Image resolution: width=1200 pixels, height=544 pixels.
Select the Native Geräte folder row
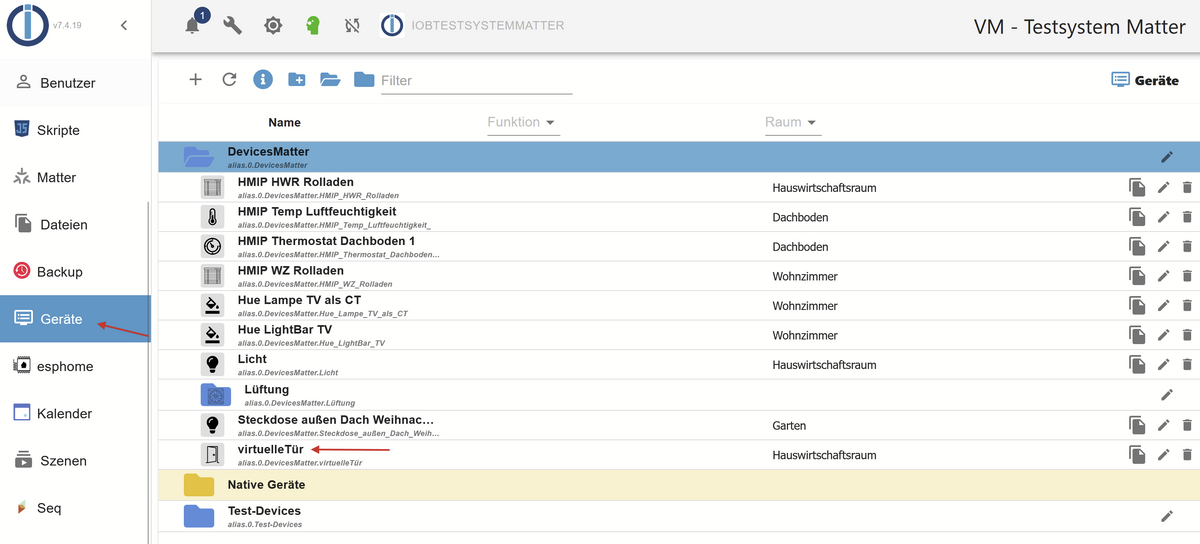tap(266, 485)
